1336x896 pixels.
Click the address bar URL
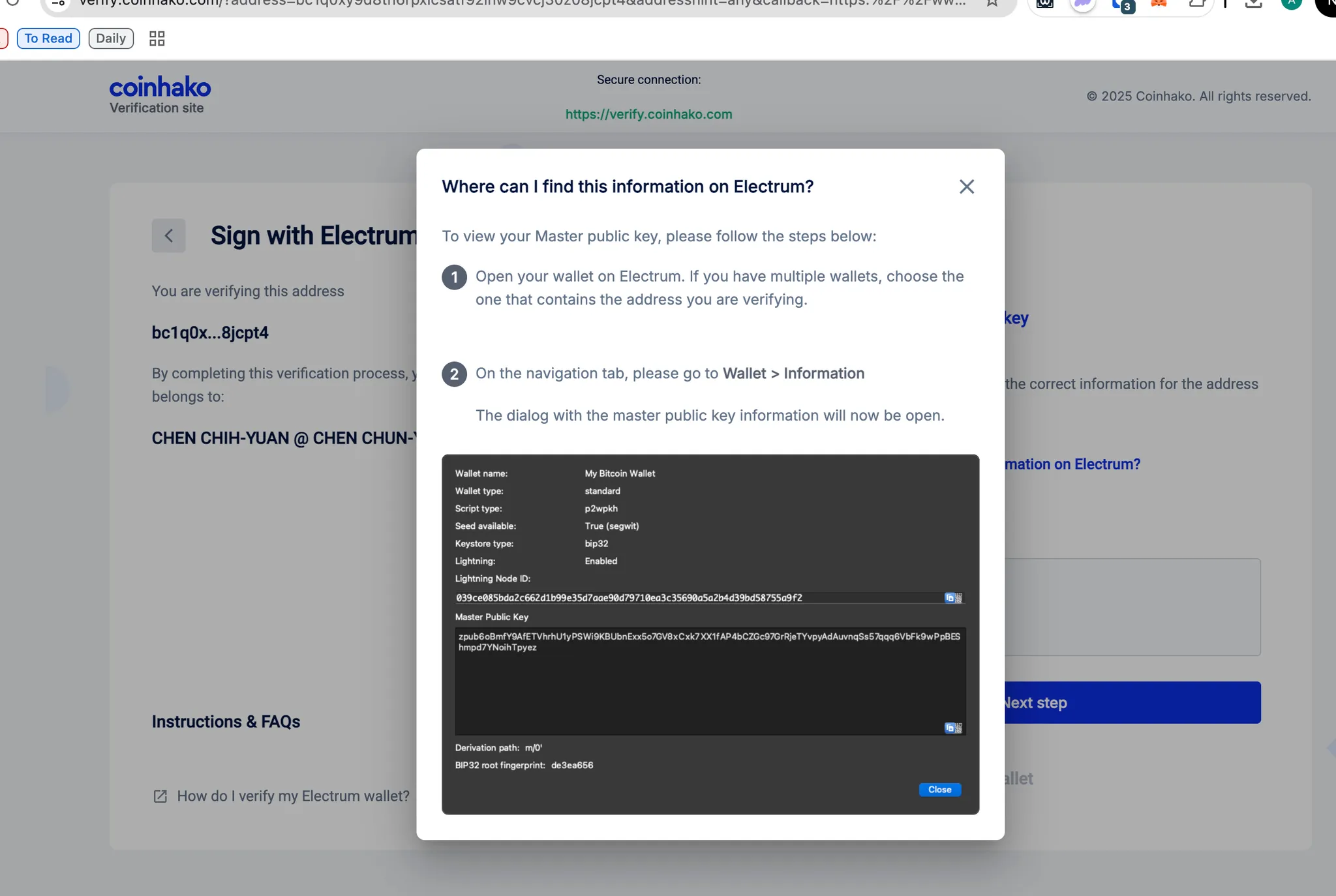pos(522,3)
